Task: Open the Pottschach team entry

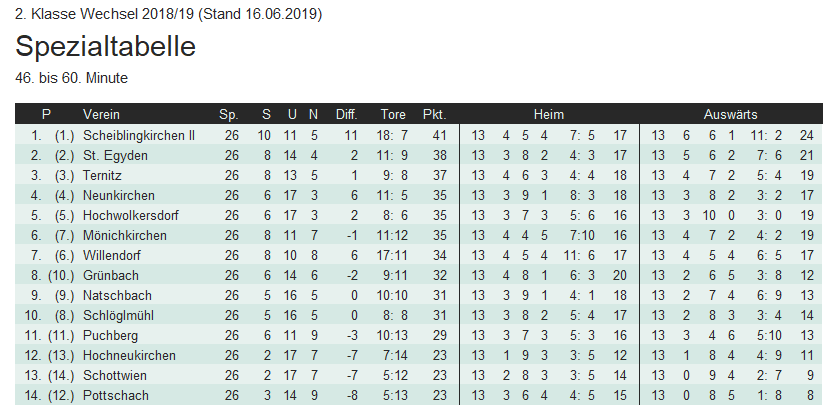Action: (116, 395)
